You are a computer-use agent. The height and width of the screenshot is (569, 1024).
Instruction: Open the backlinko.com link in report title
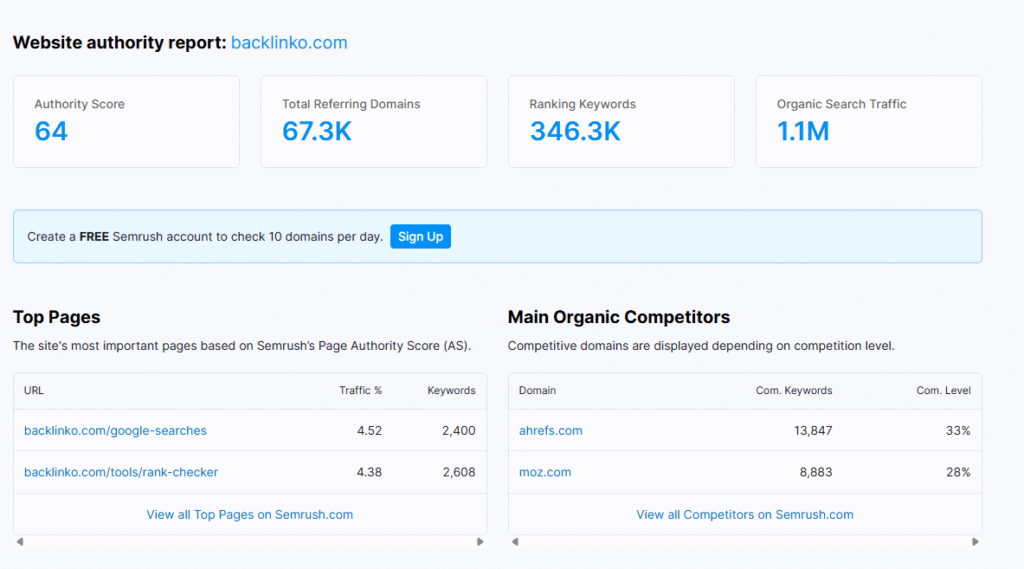pyautogui.click(x=289, y=43)
